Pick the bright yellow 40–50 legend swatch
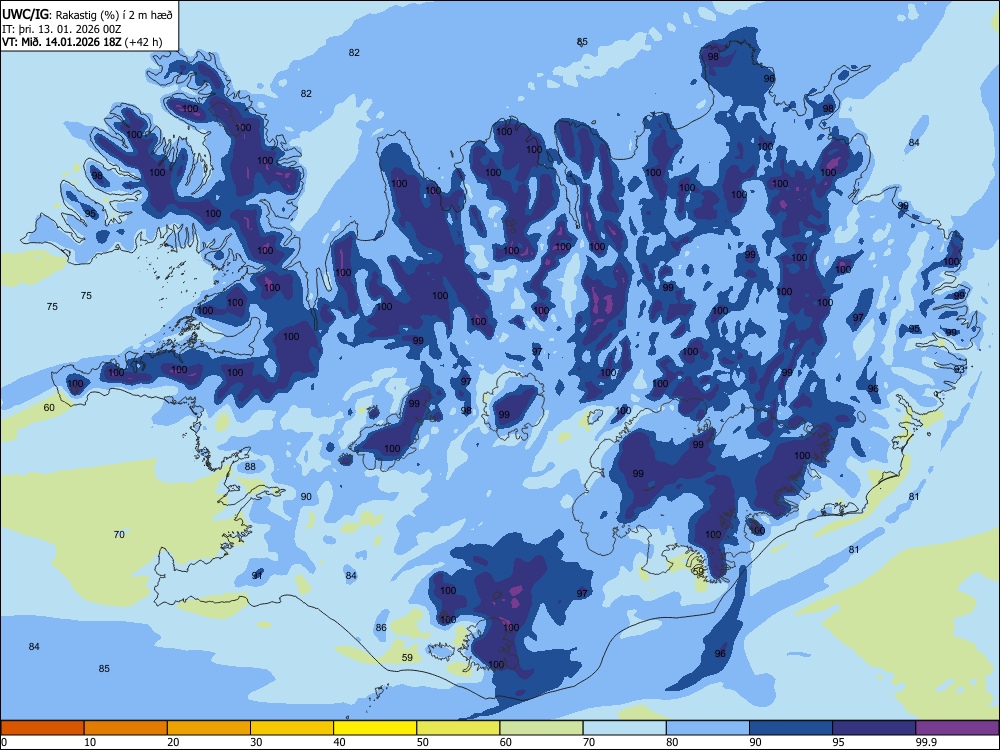The width and height of the screenshot is (1000, 750). (375, 728)
